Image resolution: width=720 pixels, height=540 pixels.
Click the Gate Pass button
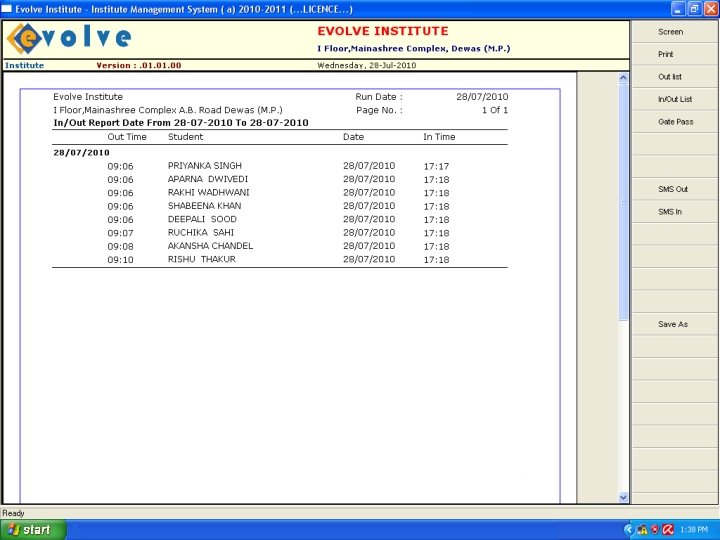[x=675, y=122]
